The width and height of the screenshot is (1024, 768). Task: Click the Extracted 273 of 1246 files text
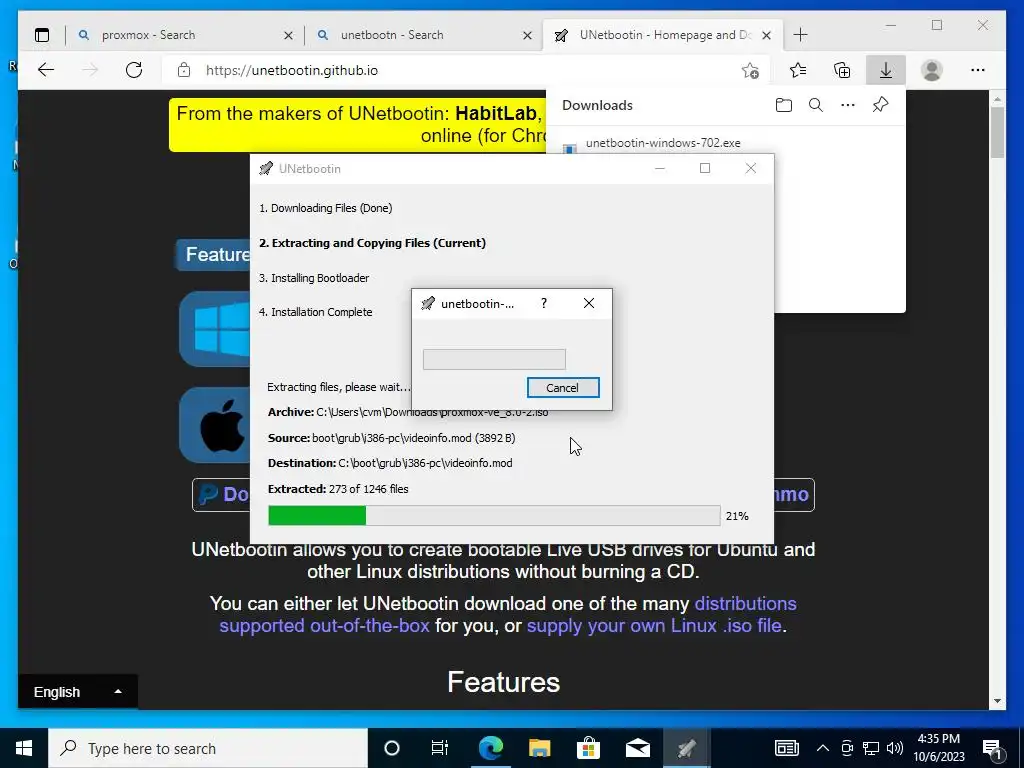pos(338,489)
